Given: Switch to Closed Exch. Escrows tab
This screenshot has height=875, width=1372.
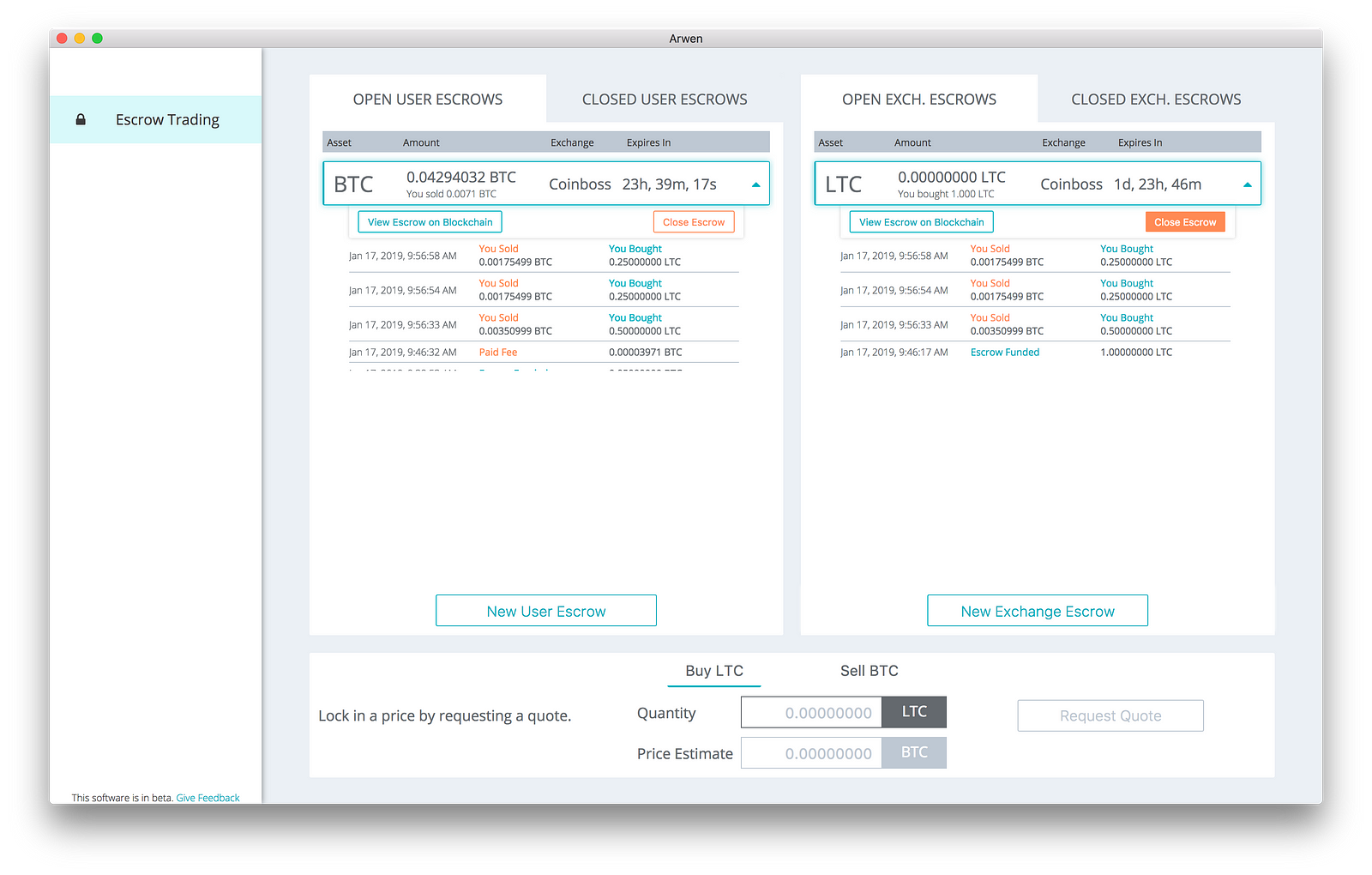Looking at the screenshot, I should (x=1156, y=100).
